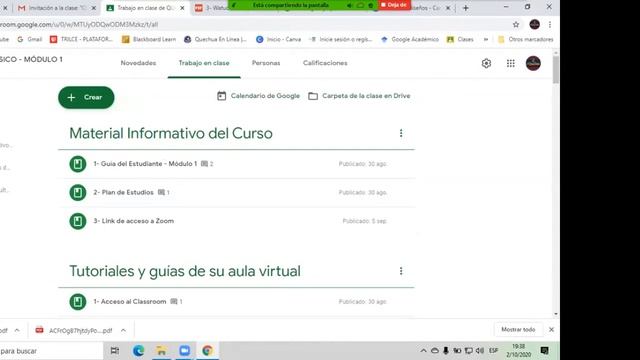Click Mostrar todo in downloads bar
This screenshot has height=360, width=640.
coord(518,329)
